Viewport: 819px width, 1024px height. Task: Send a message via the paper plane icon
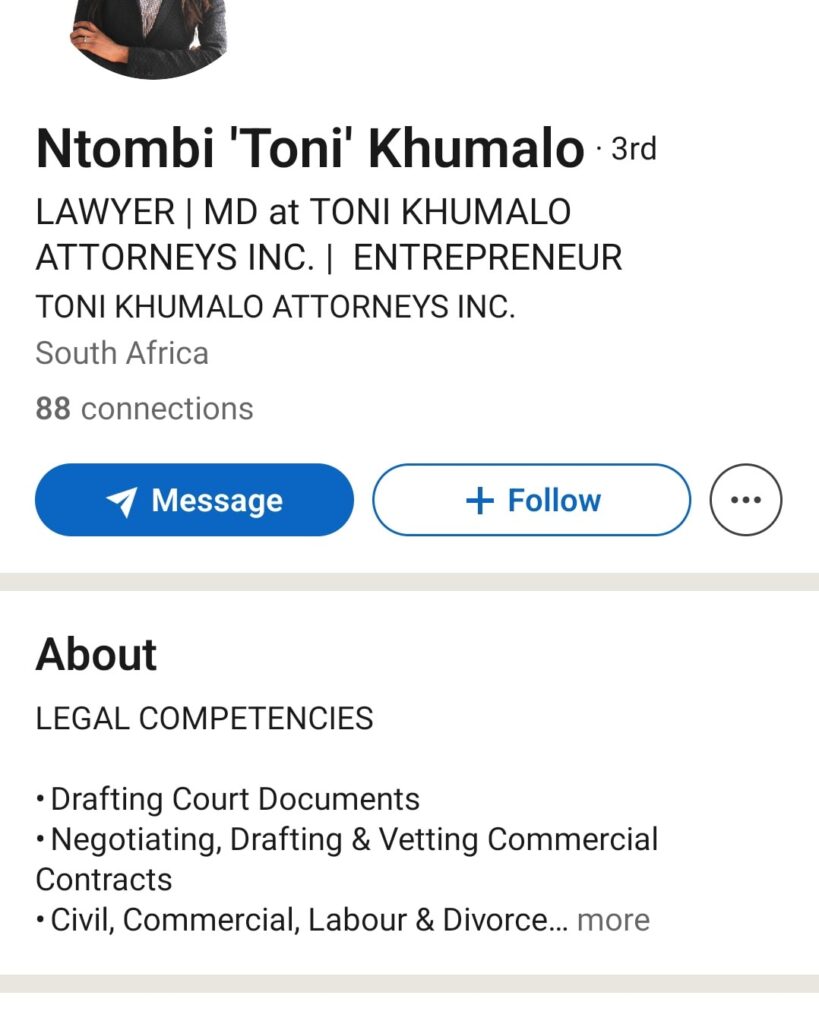[x=121, y=502]
